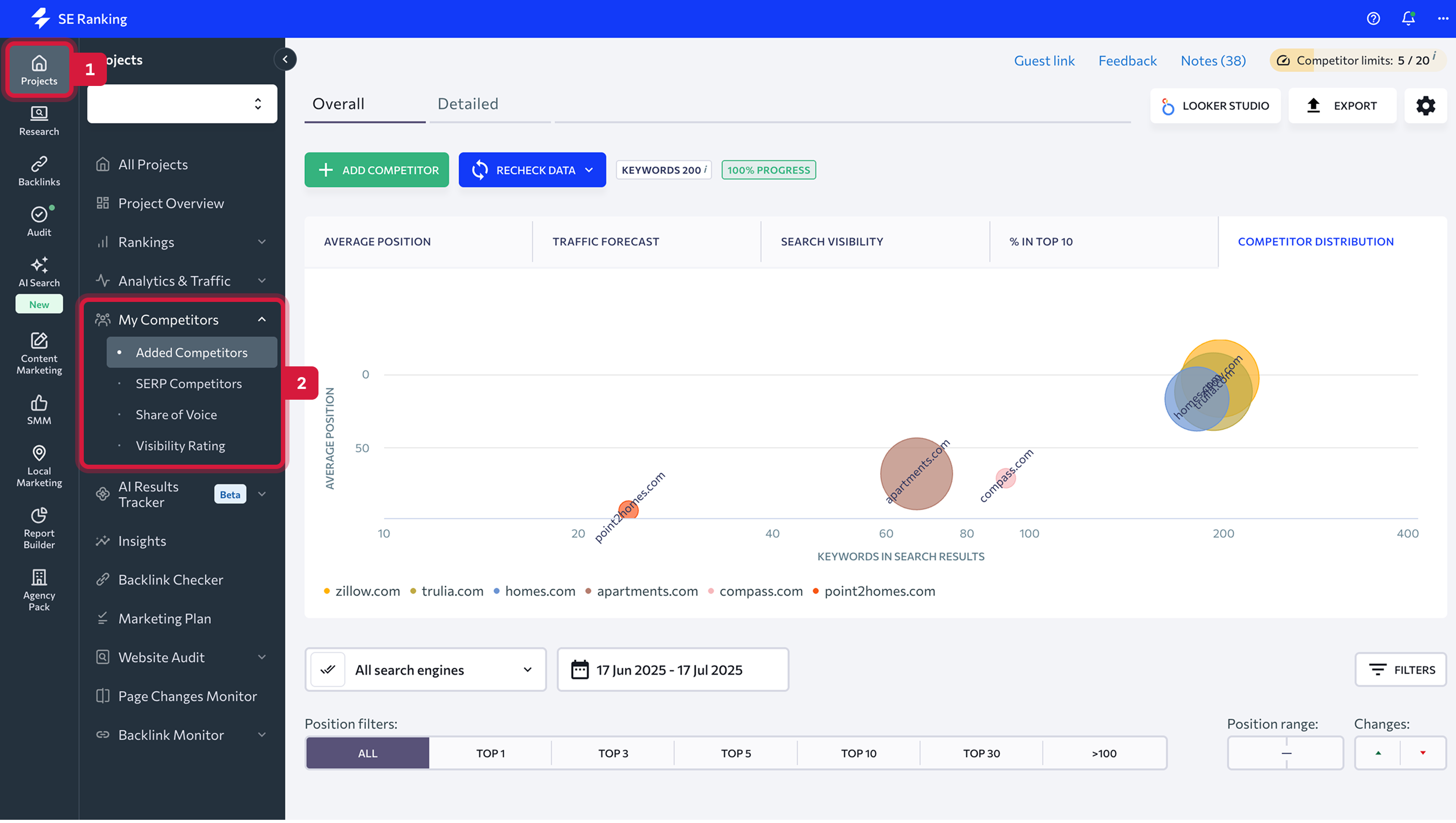1456x823 pixels.
Task: Go to the Backlinks section
Action: pos(39,171)
